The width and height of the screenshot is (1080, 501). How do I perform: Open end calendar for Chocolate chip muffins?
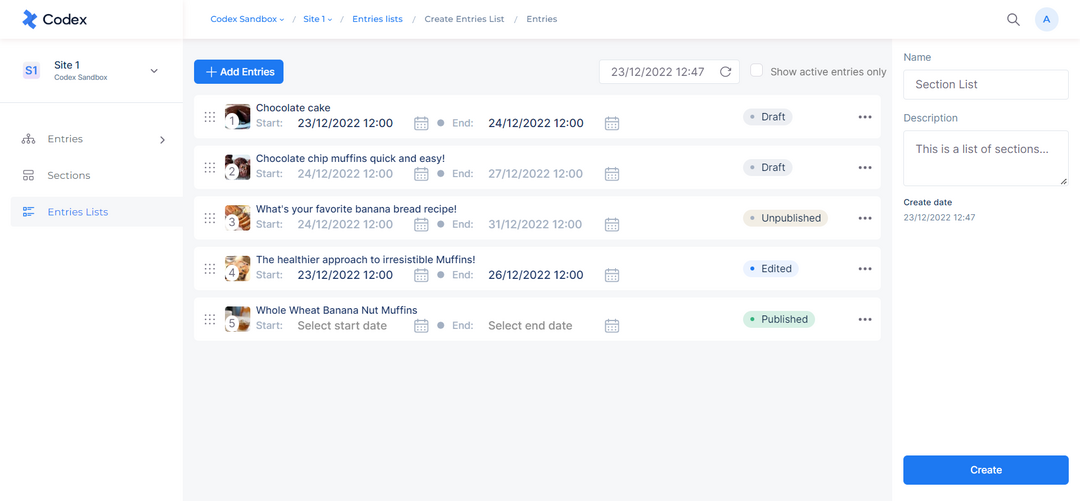(x=612, y=174)
